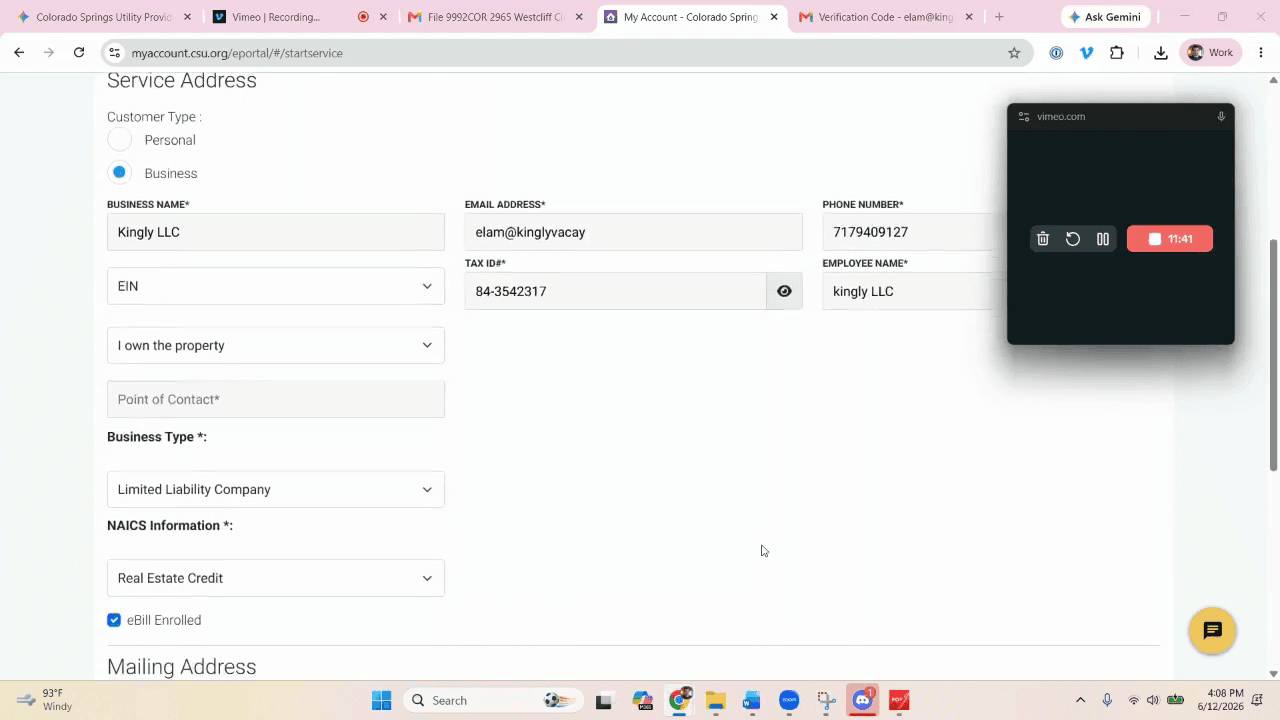This screenshot has width=1280, height=720.
Task: Pause the Vimeo recording
Action: click(1103, 239)
